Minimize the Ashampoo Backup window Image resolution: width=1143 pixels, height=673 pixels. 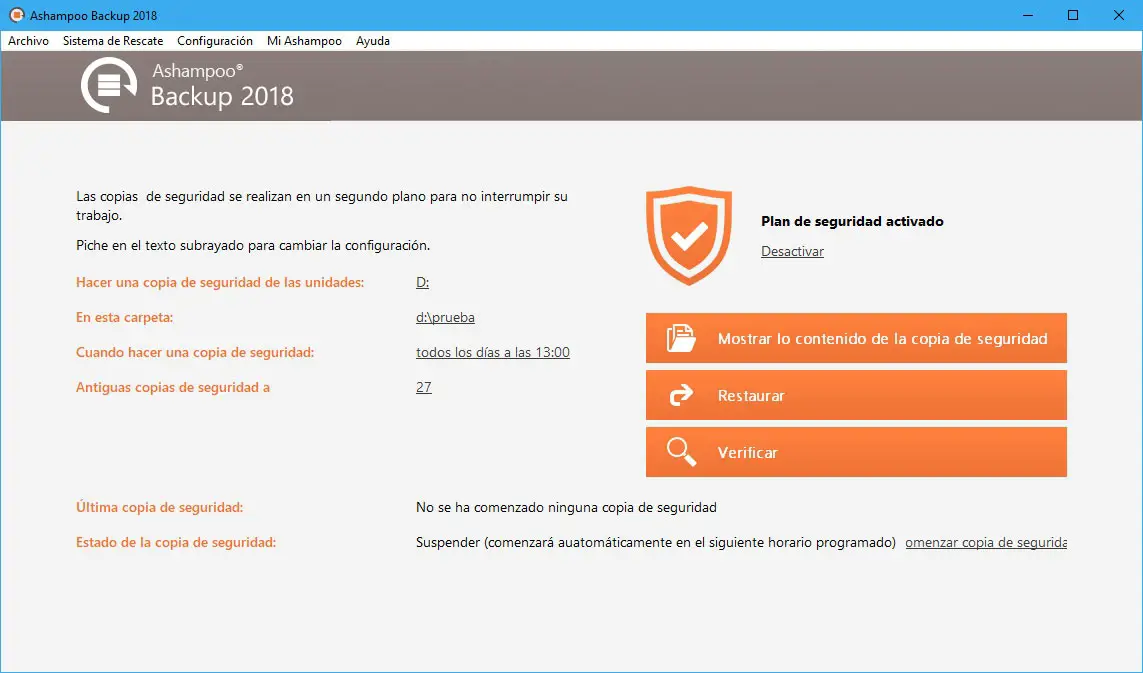(1028, 15)
